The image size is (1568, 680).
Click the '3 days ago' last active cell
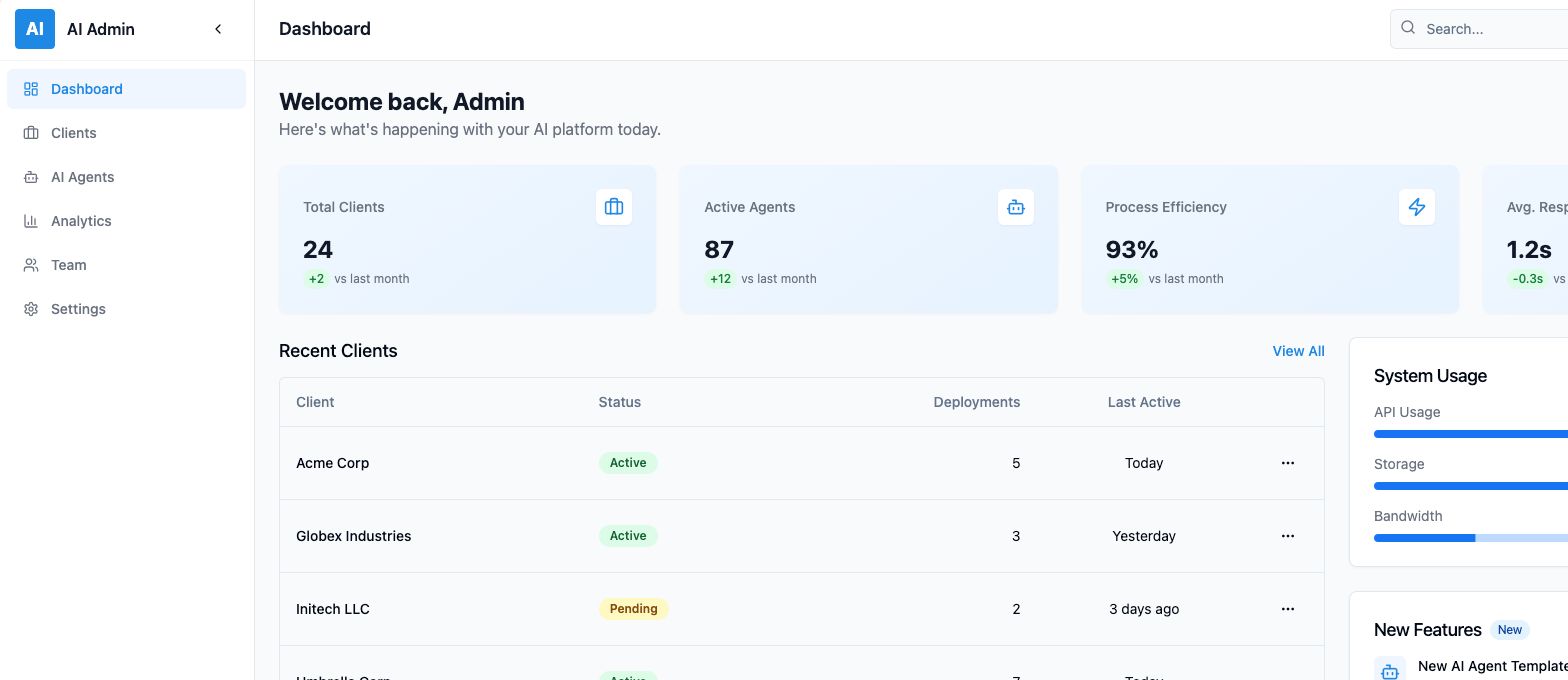1144,609
